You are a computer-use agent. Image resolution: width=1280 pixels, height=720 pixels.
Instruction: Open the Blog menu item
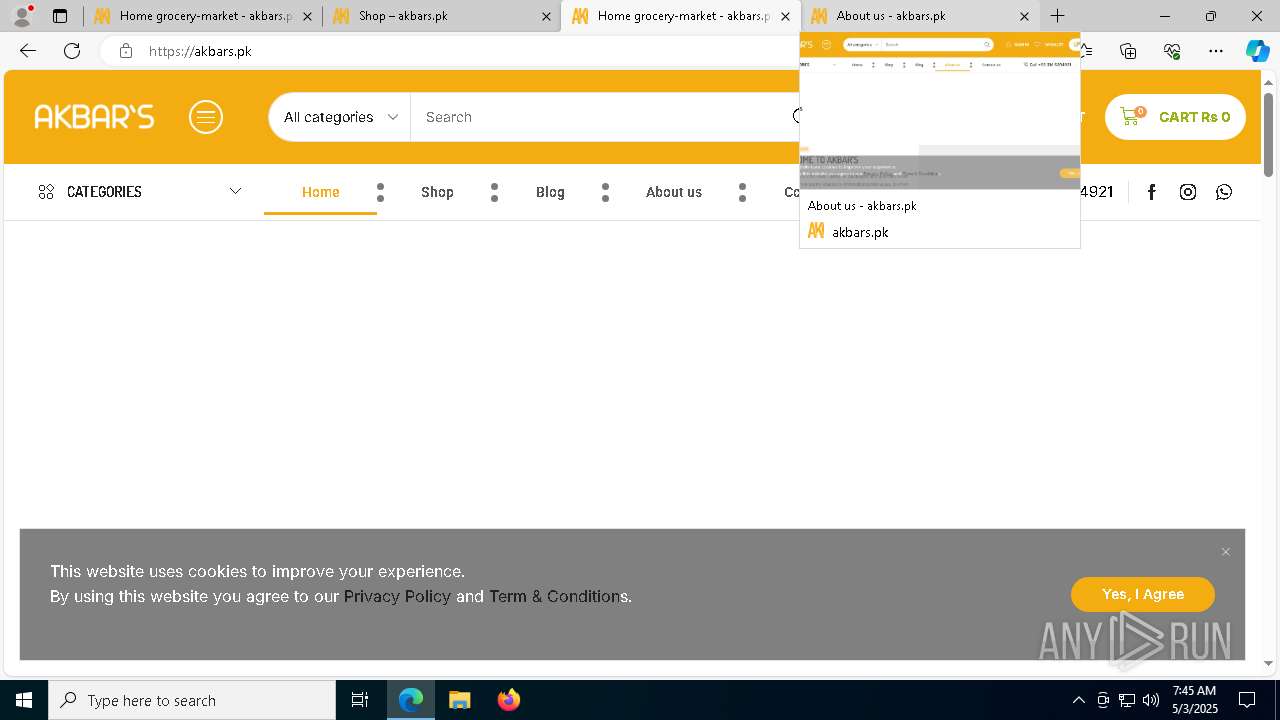(x=550, y=192)
